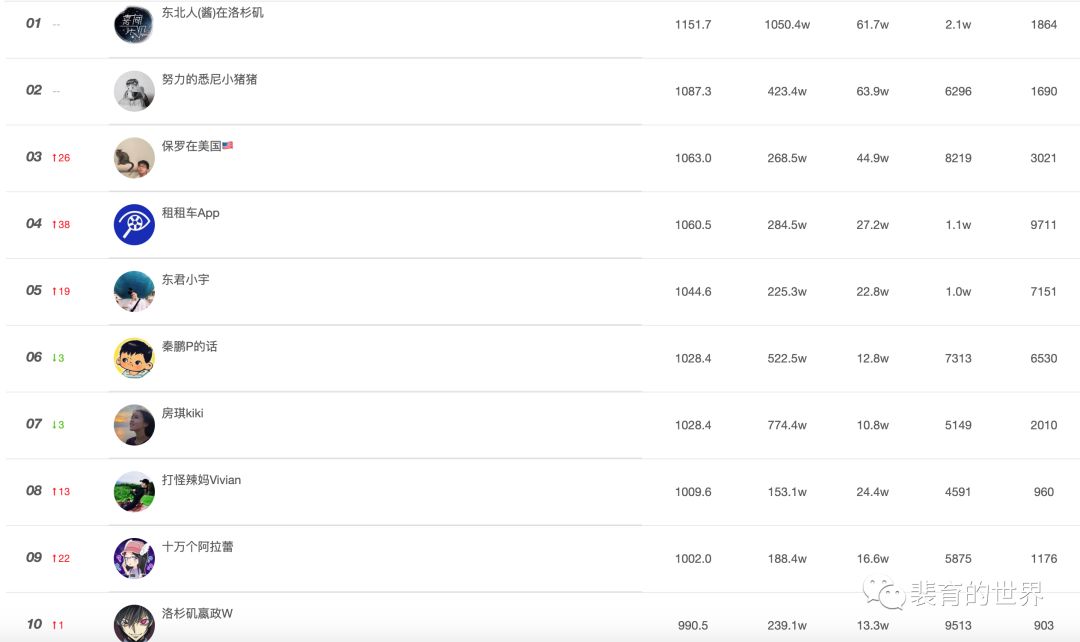Screen dimensions: 1080x642
Task: Open the 房琪kiki account name
Action: pos(182,413)
